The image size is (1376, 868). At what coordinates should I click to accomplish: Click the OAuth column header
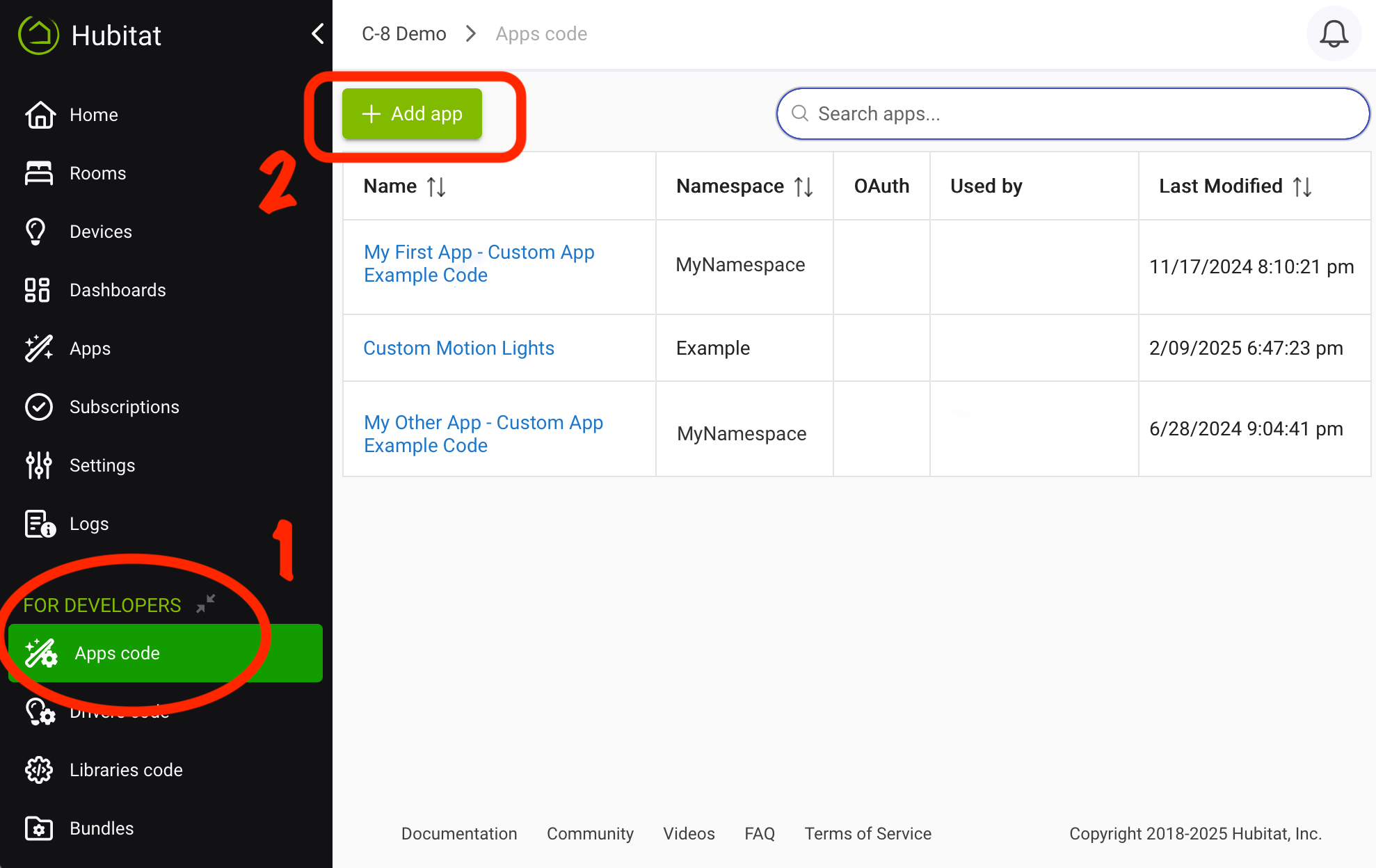881,186
